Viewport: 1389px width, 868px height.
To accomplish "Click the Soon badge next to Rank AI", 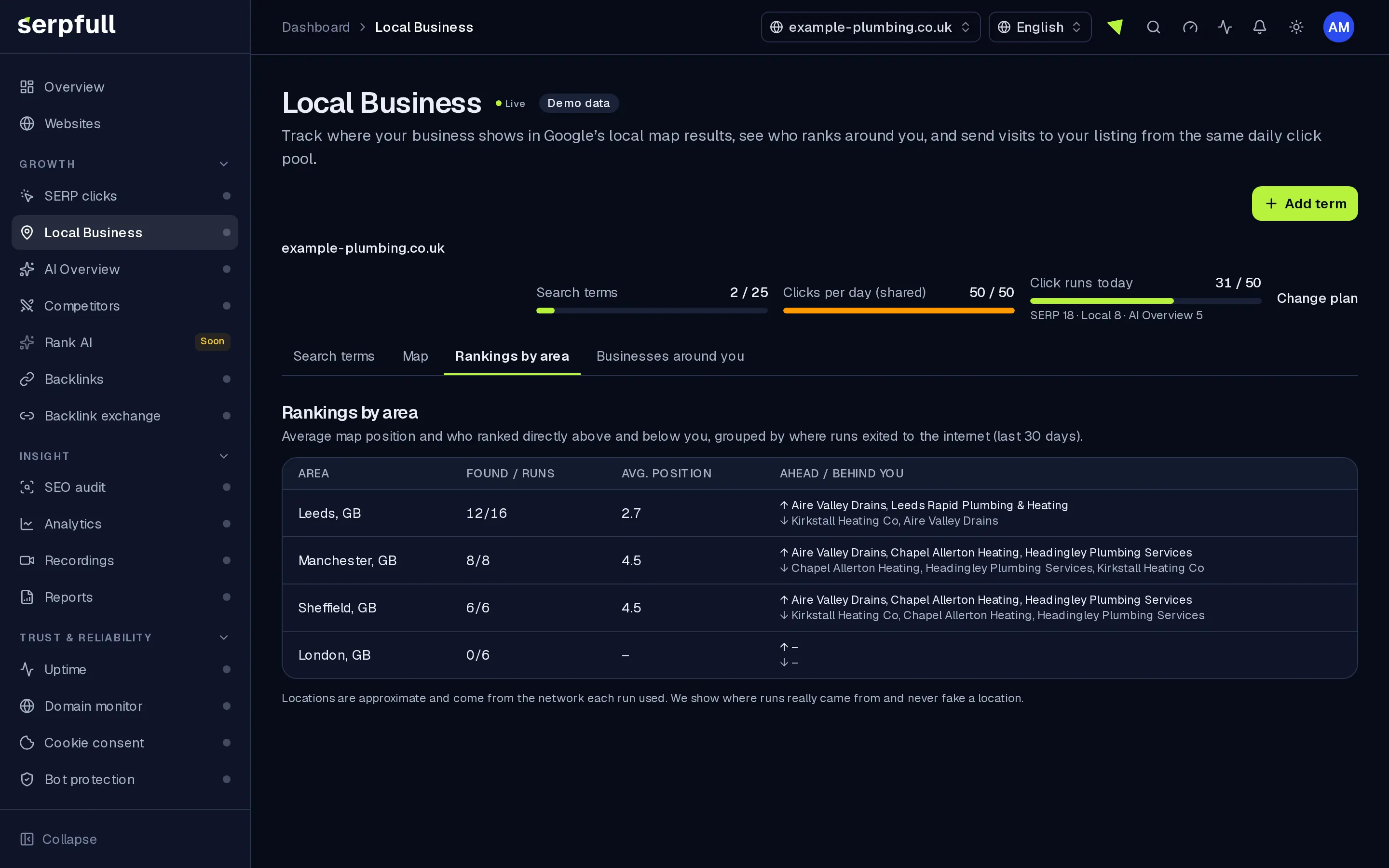I will 212,341.
